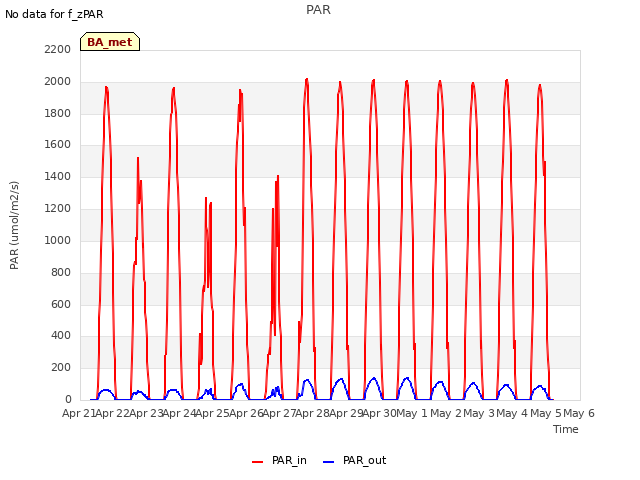Click the x-axis label Apr 21

79,413
